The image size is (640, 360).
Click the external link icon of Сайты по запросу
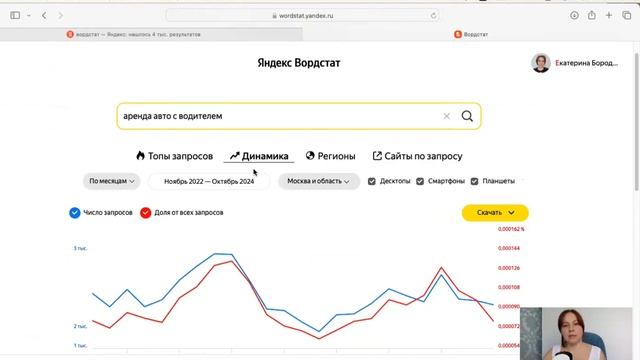click(x=377, y=156)
